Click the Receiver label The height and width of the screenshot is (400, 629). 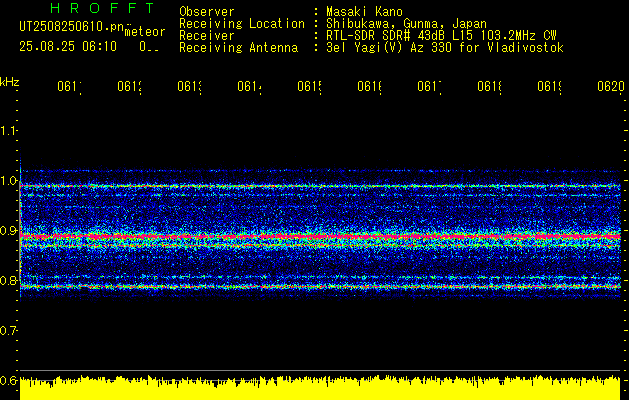pos(207,36)
